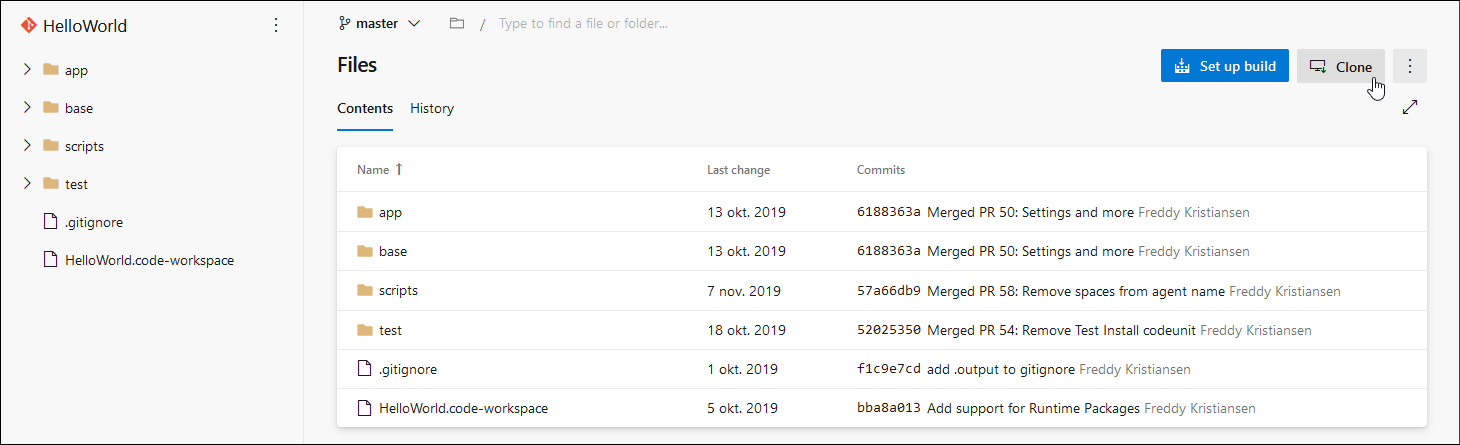The image size is (1460, 445).
Task: Click the .gitignore file icon in sidebar
Action: [50, 222]
